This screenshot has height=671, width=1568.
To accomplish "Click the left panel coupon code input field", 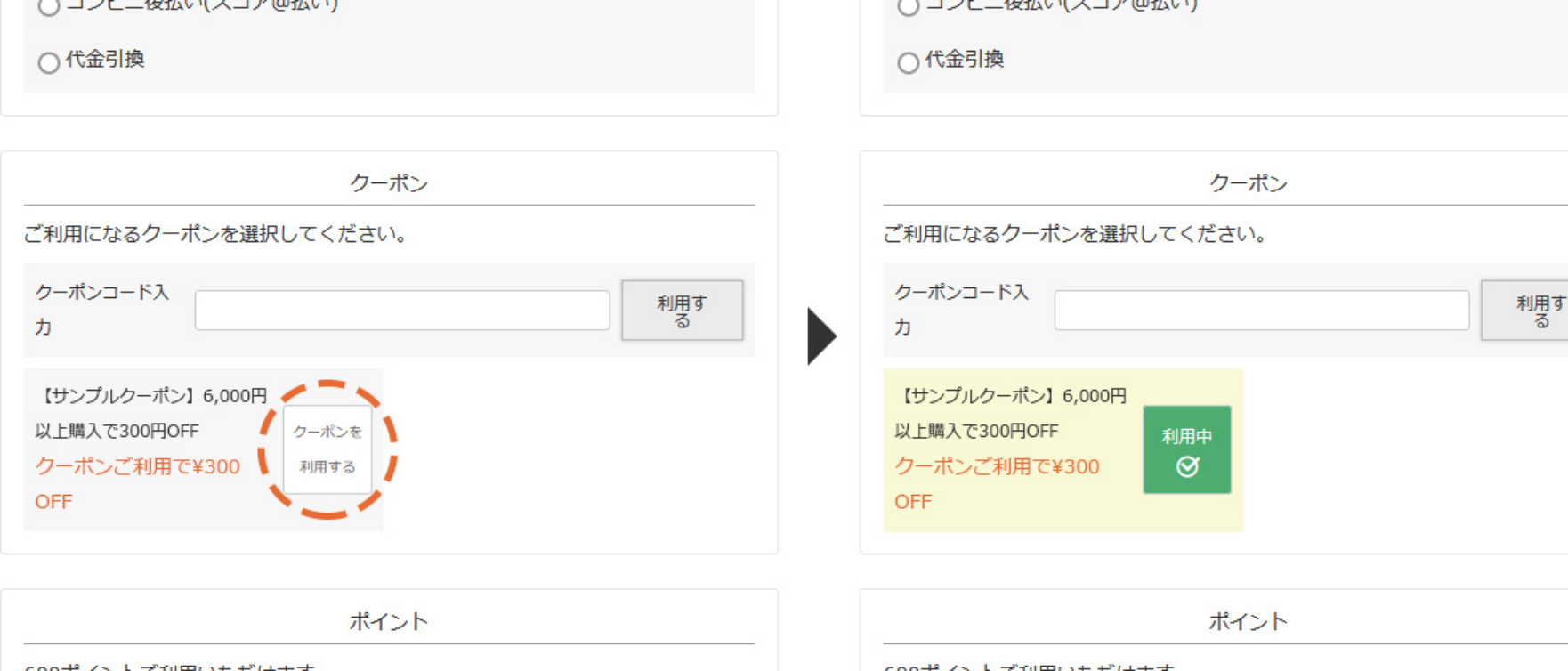I will 401,311.
